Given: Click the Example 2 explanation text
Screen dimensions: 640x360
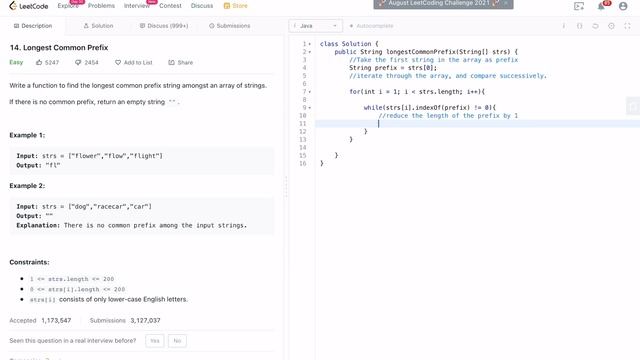Looking at the screenshot, I should point(131,225).
